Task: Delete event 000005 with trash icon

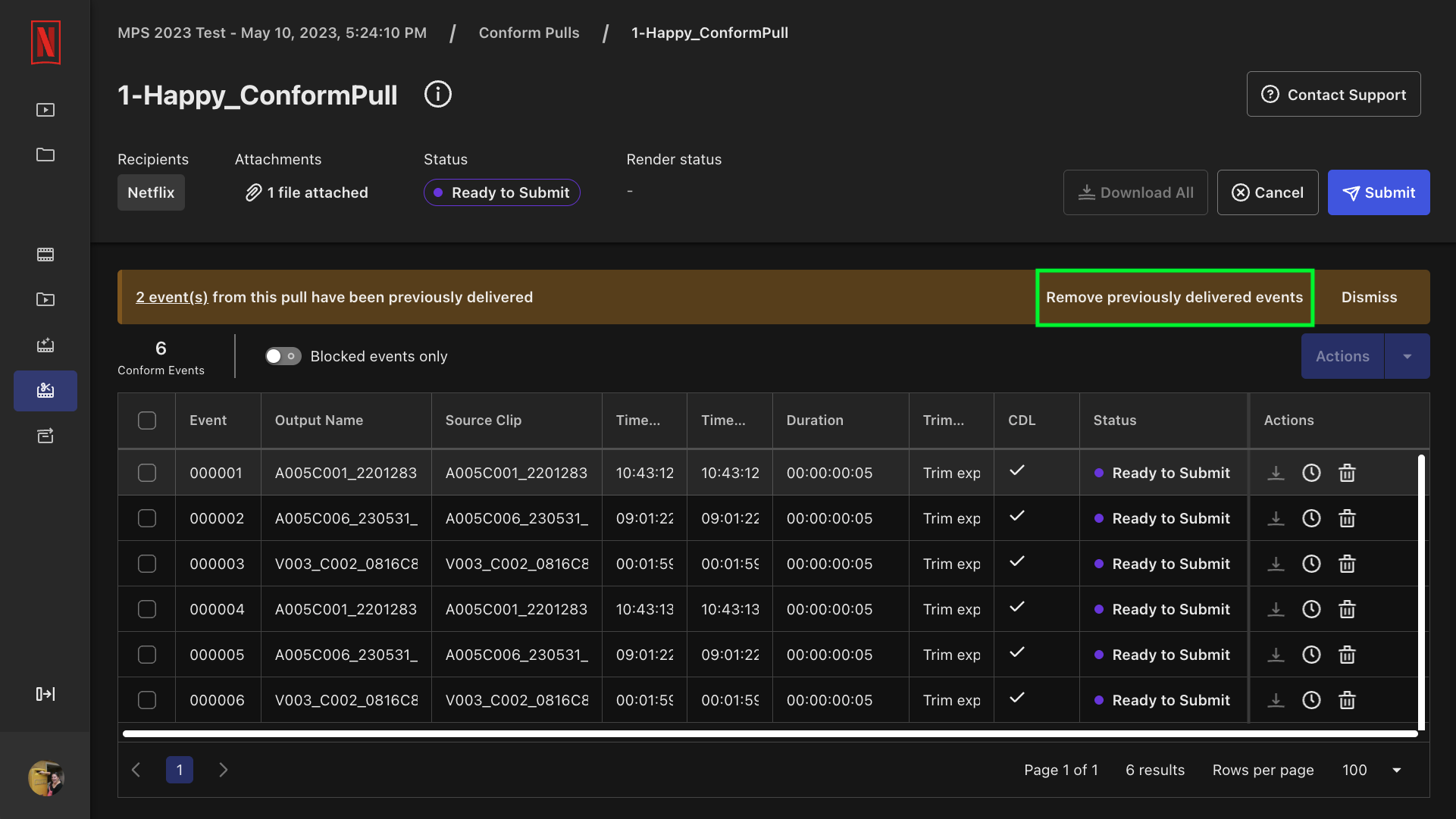Action: point(1347,655)
